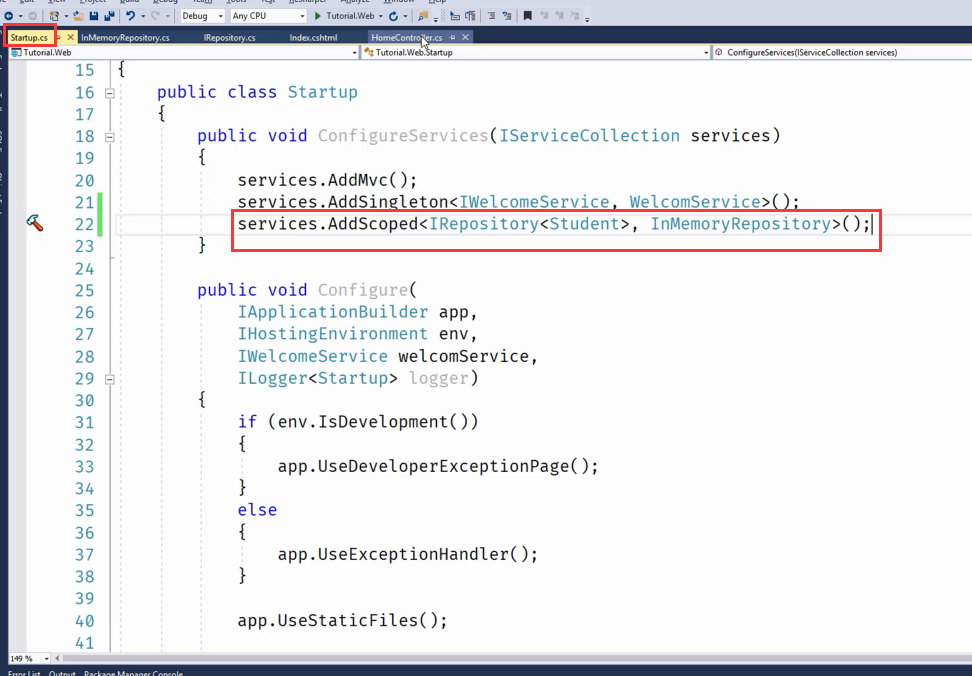Switch to the InMemoryRepository.cs tab

pos(125,37)
